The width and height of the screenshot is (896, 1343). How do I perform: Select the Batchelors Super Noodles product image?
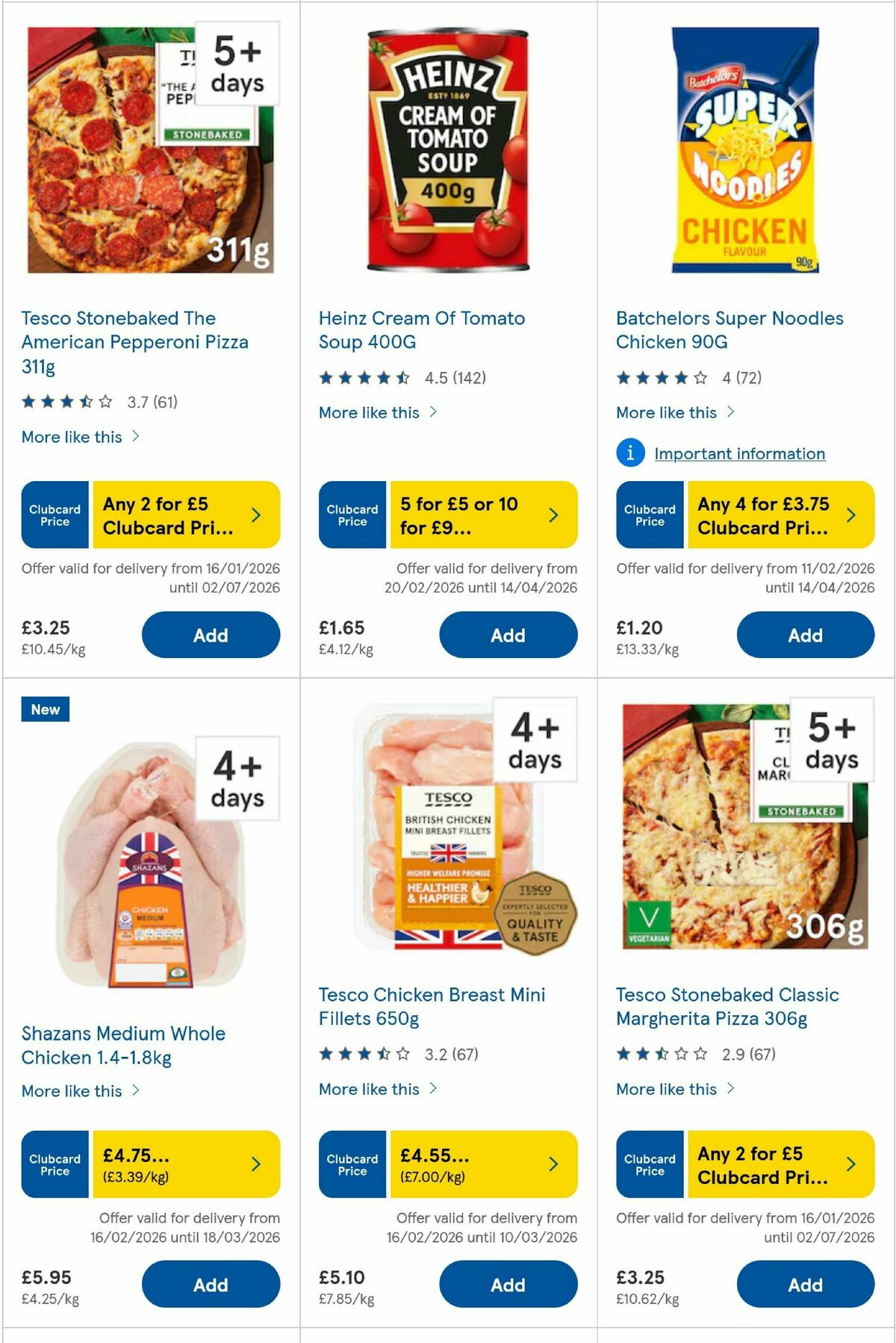click(746, 147)
